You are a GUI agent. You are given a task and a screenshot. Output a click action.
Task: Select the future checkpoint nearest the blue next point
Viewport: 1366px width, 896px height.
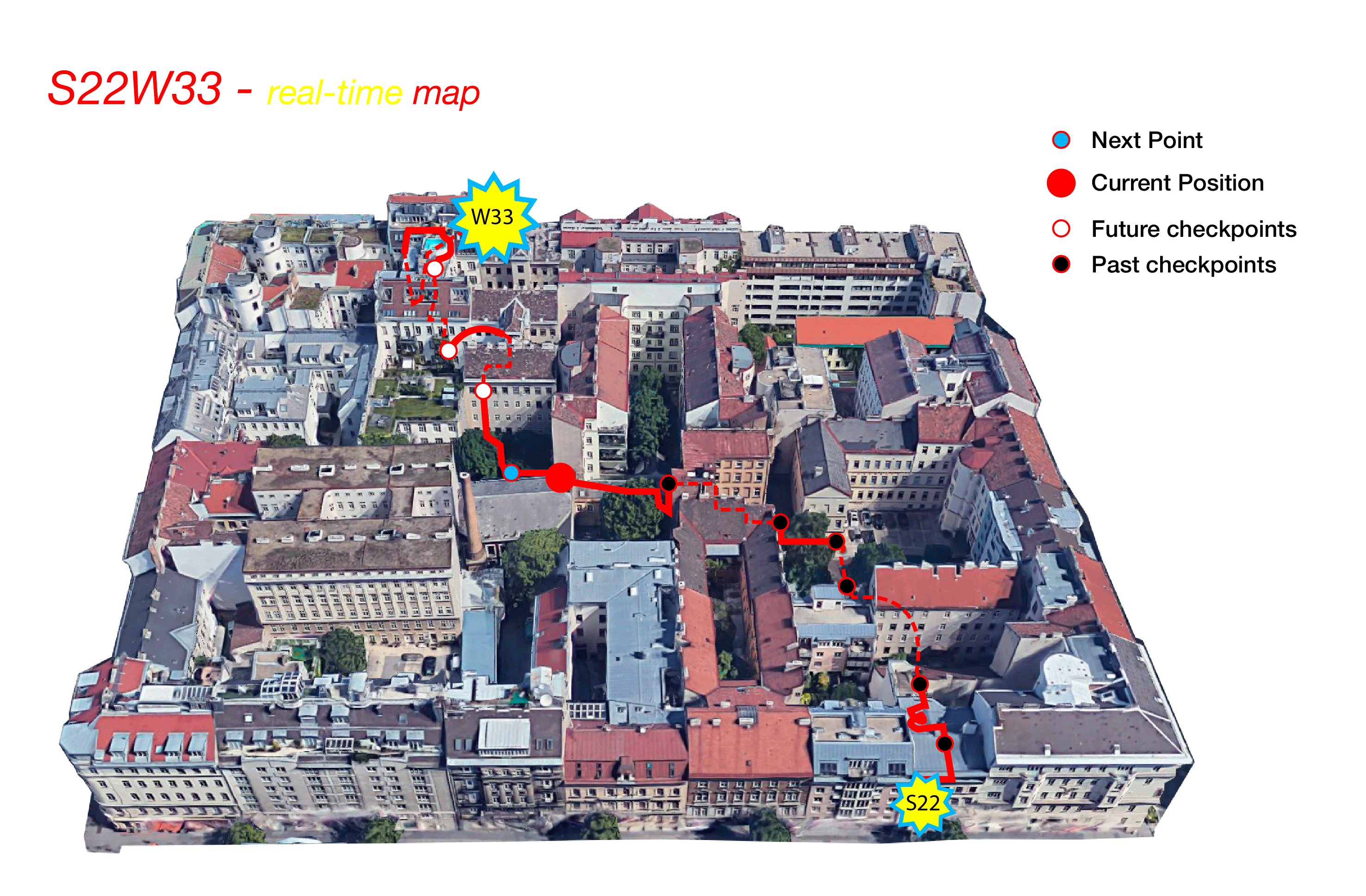click(x=483, y=391)
